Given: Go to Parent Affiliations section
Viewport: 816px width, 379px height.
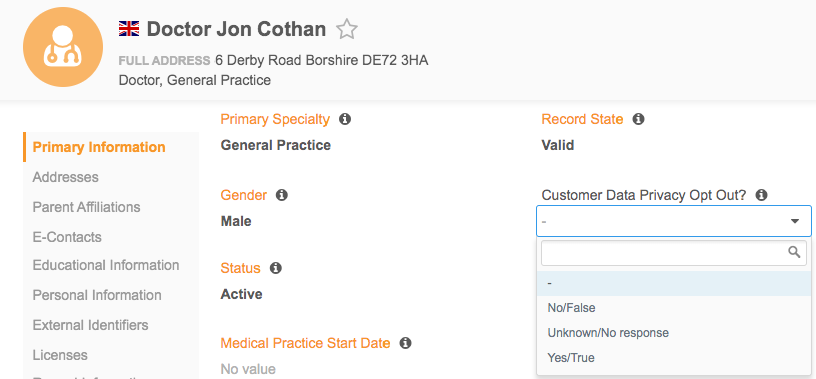Looking at the screenshot, I should tap(86, 207).
